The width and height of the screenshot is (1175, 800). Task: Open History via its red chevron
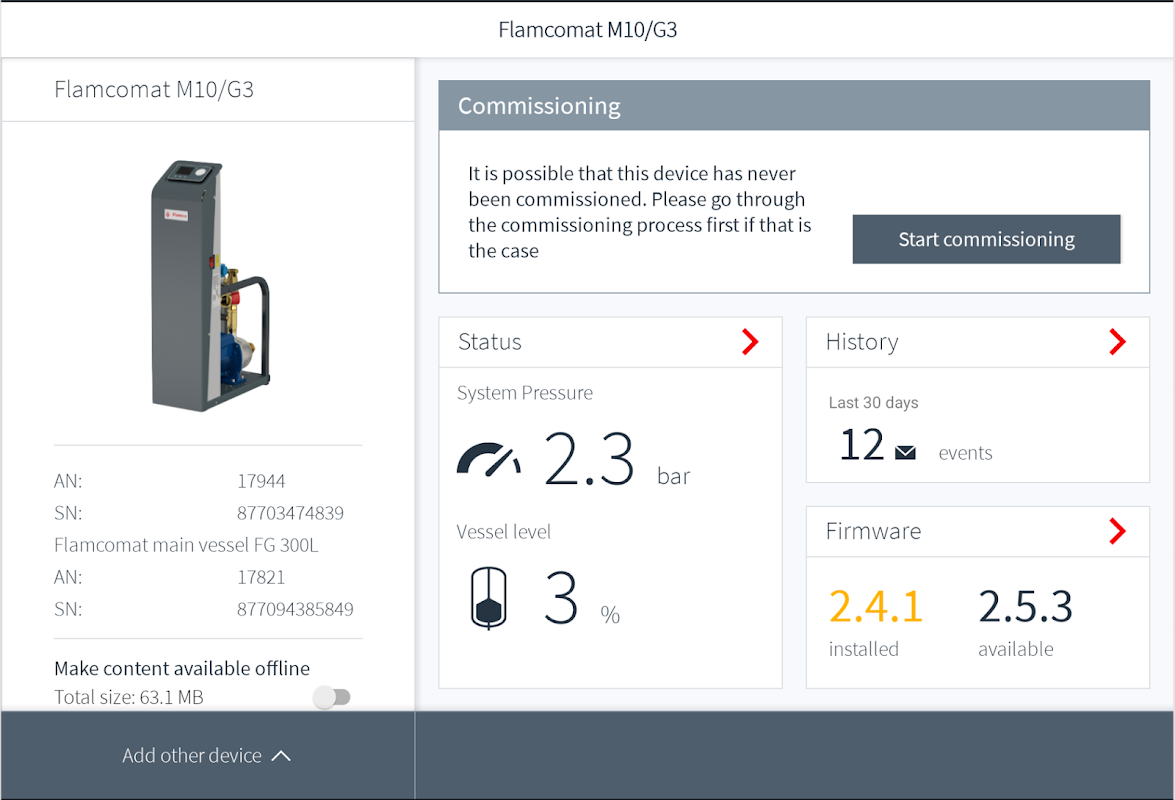1117,342
